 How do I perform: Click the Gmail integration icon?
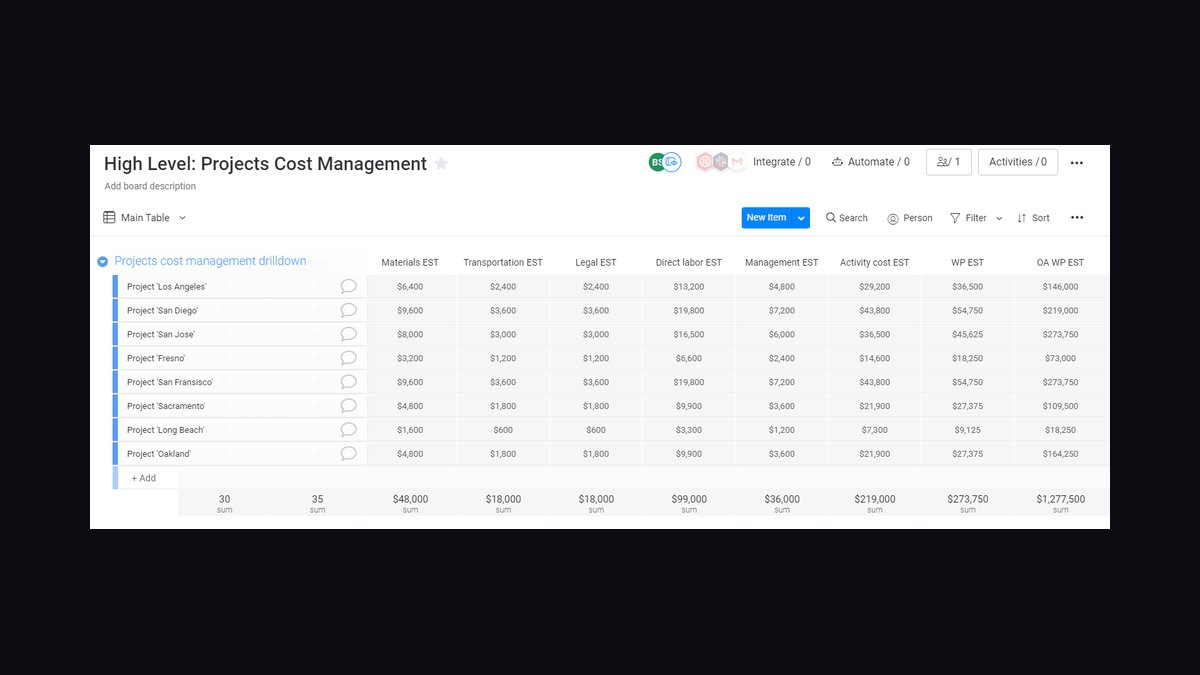point(737,162)
